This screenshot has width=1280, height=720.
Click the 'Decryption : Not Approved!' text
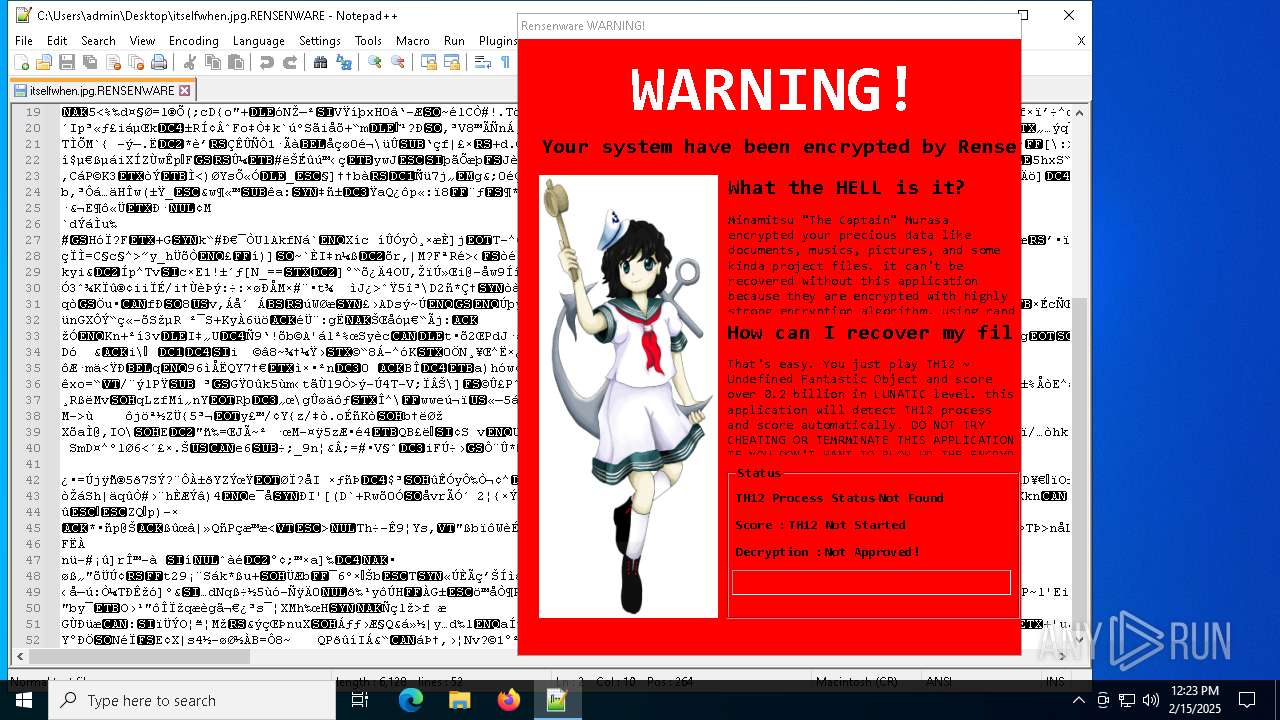[x=827, y=552]
